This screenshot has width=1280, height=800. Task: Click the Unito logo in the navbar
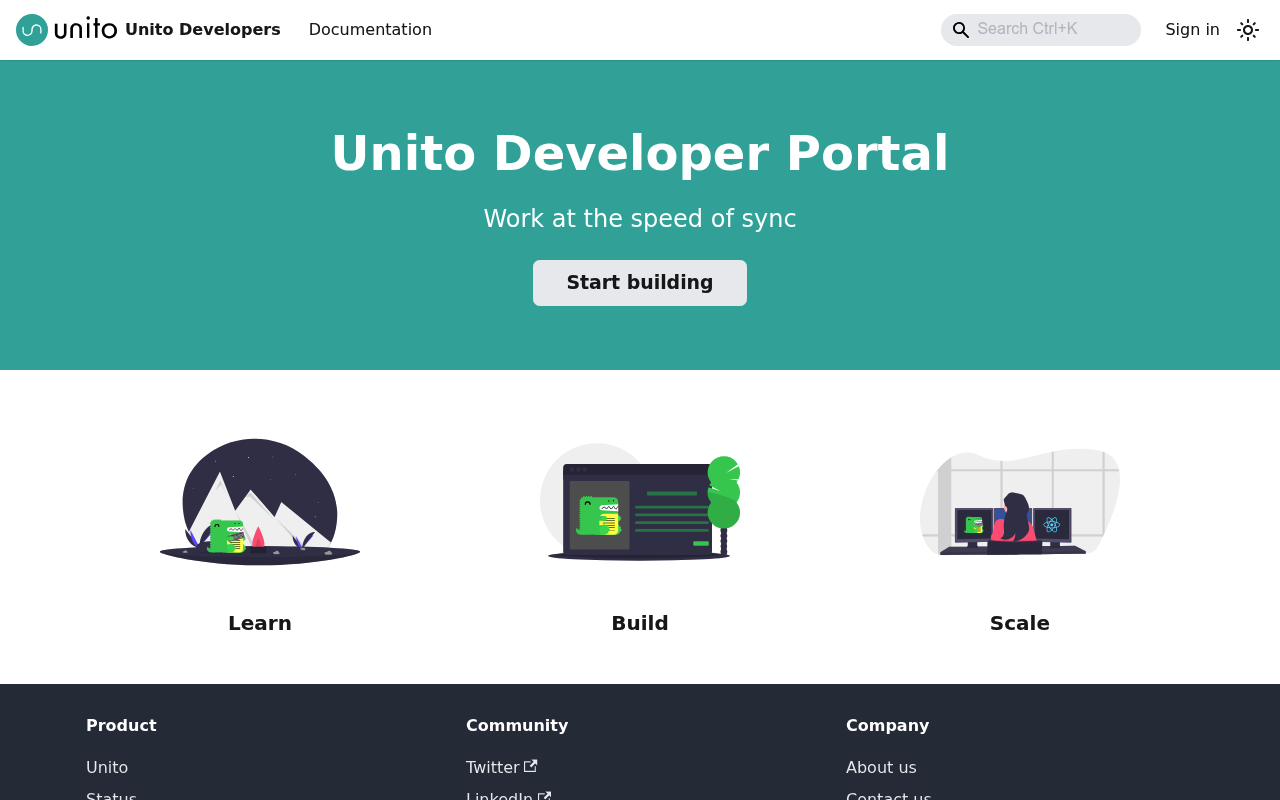pyautogui.click(x=67, y=29)
